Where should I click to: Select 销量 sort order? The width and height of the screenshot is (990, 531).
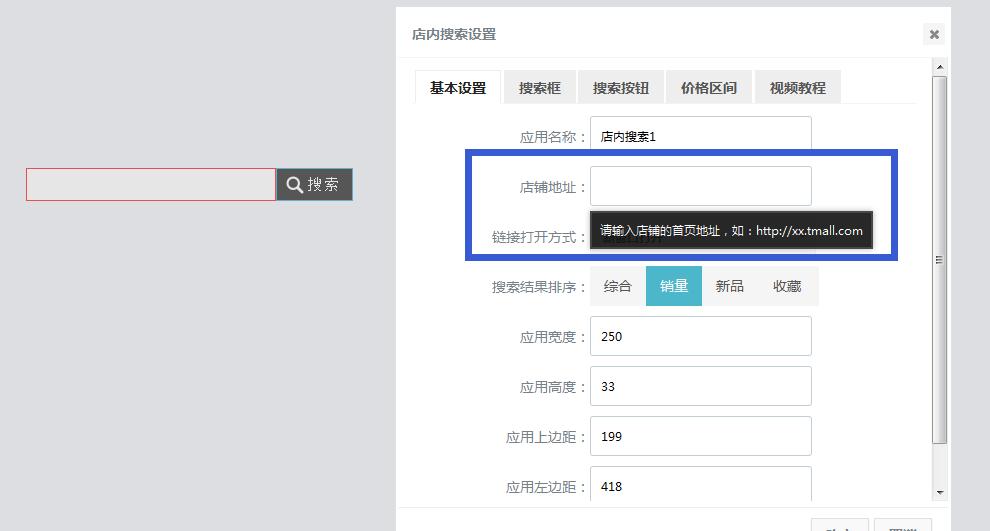coord(674,286)
